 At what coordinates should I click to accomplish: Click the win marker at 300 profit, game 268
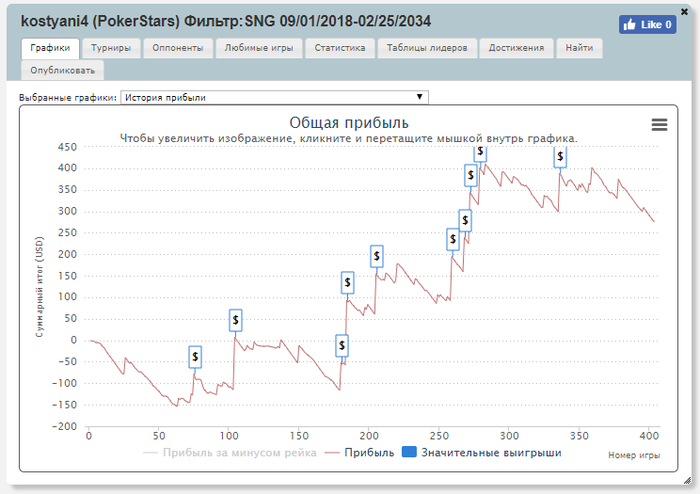coord(465,220)
